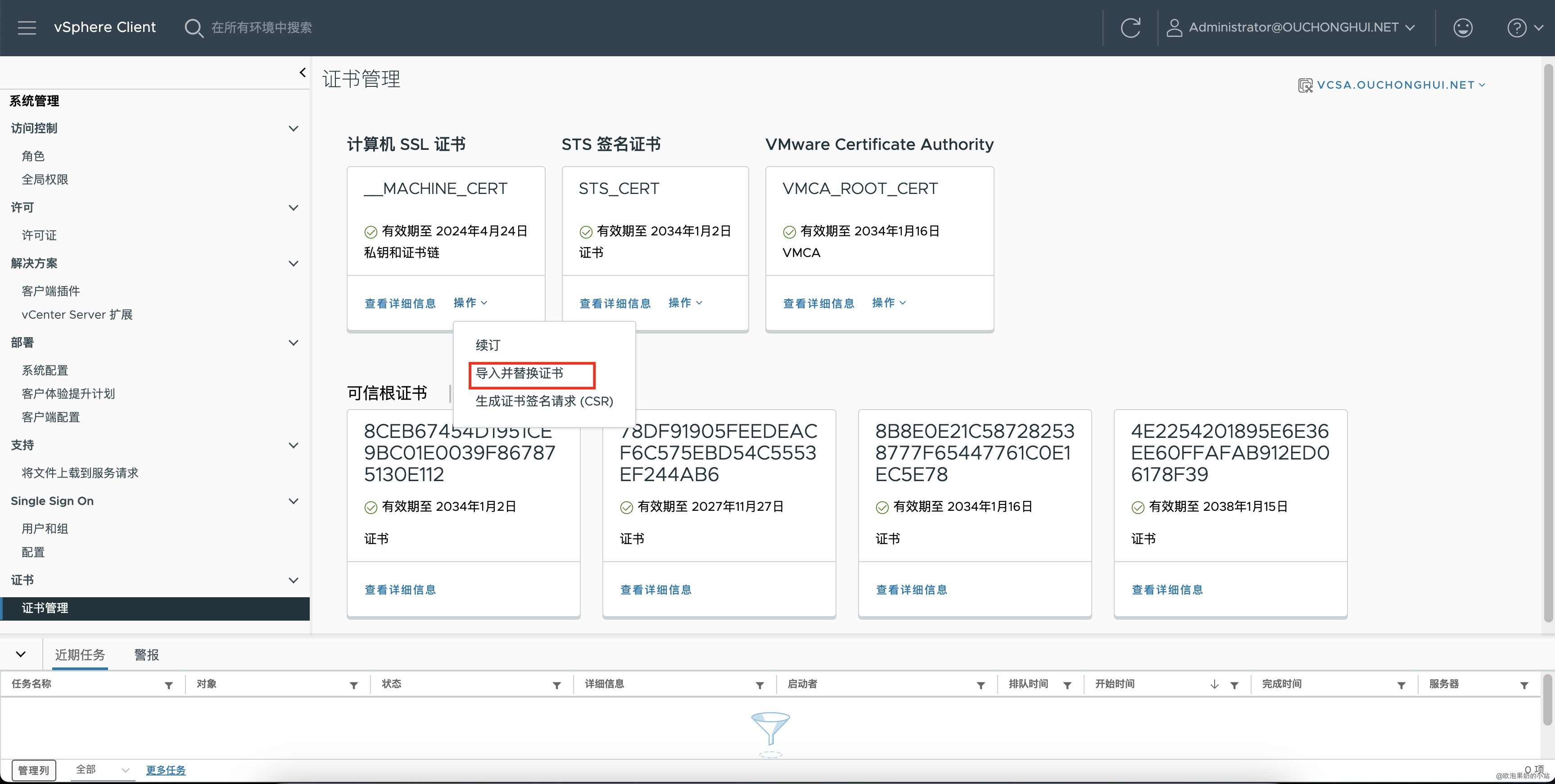
Task: Open the Administrator@OUCHONGHUI.NET user dropdown
Action: (x=1302, y=28)
